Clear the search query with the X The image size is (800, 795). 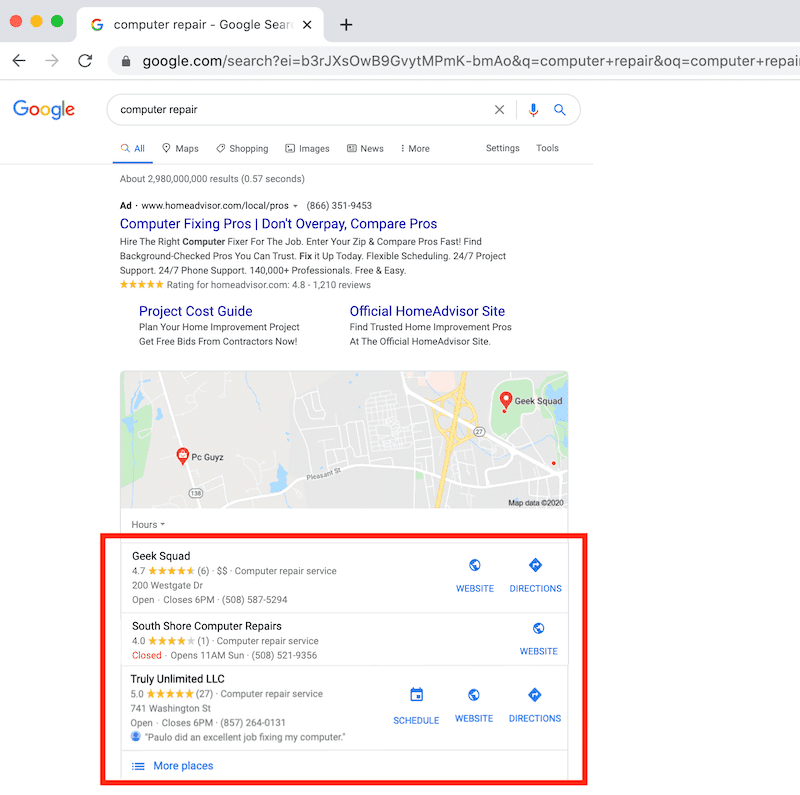click(499, 110)
